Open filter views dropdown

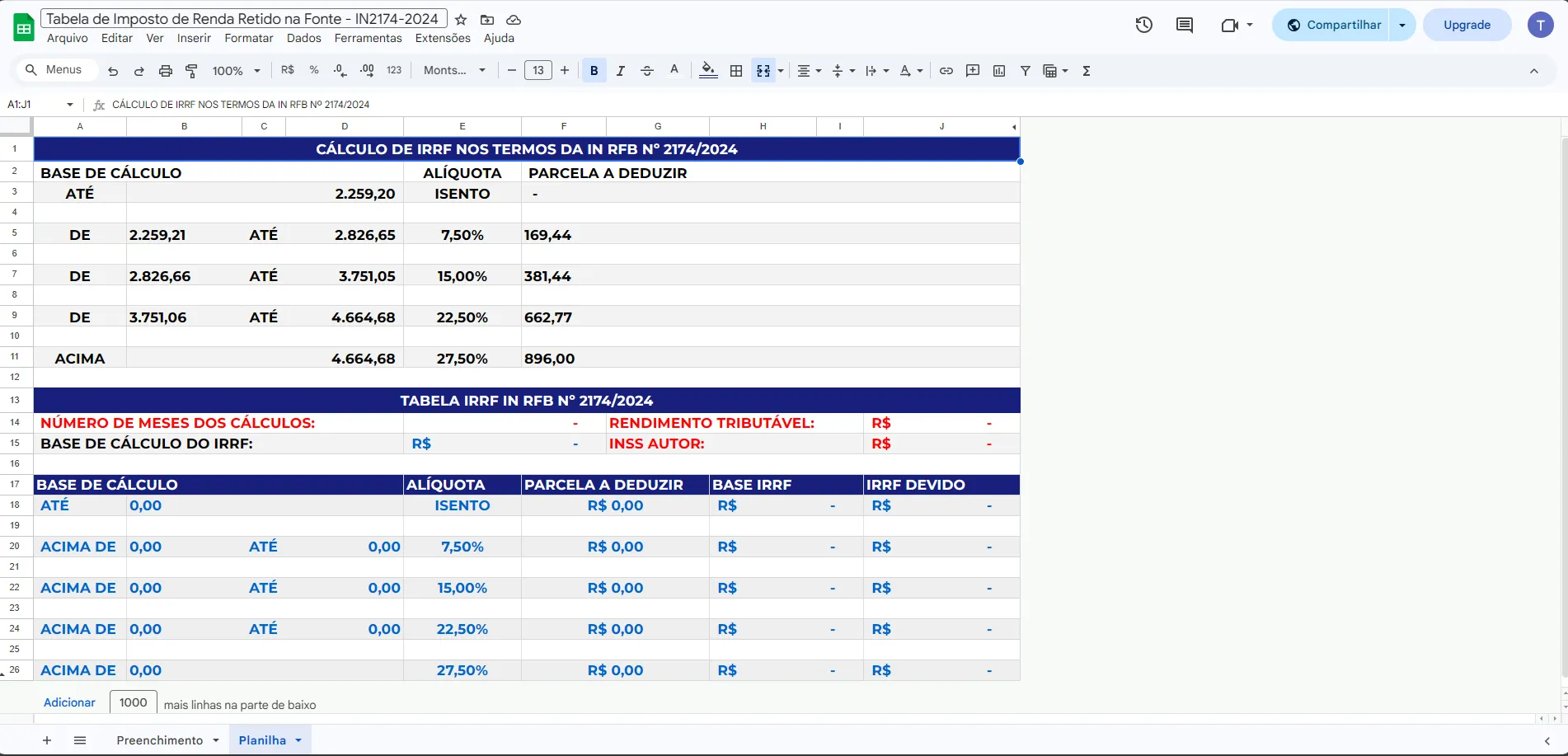click(x=1055, y=71)
